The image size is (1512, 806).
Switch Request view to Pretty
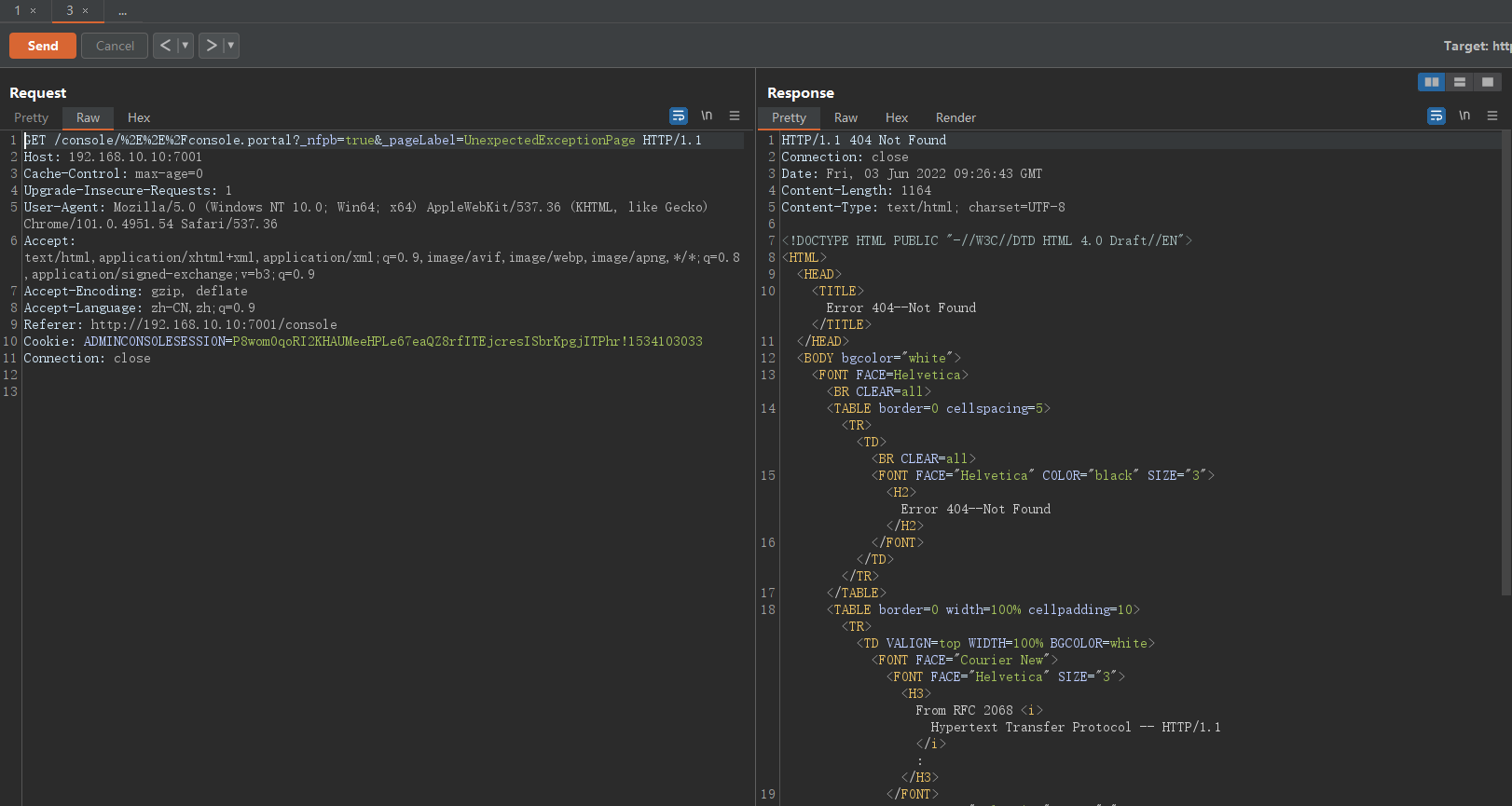pos(31,117)
